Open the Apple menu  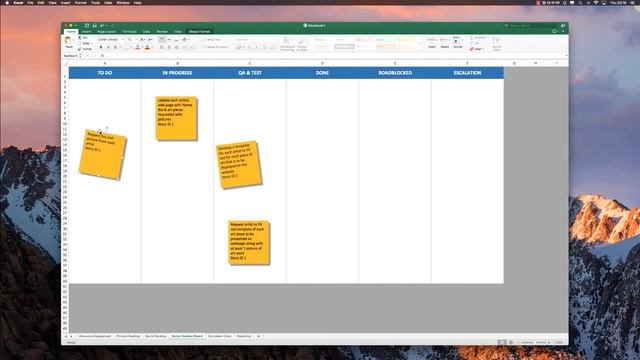7,2
